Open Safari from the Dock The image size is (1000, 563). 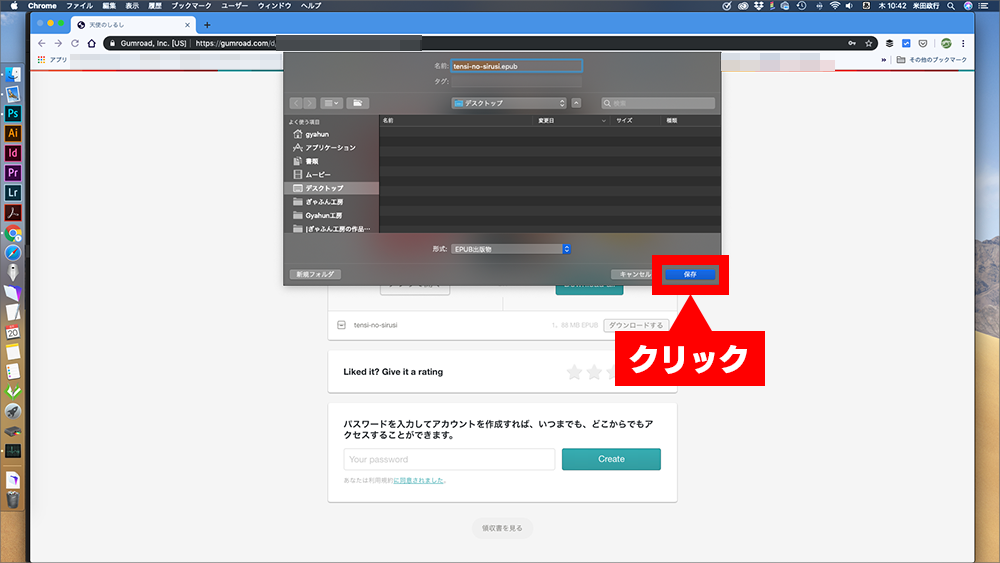point(13,253)
